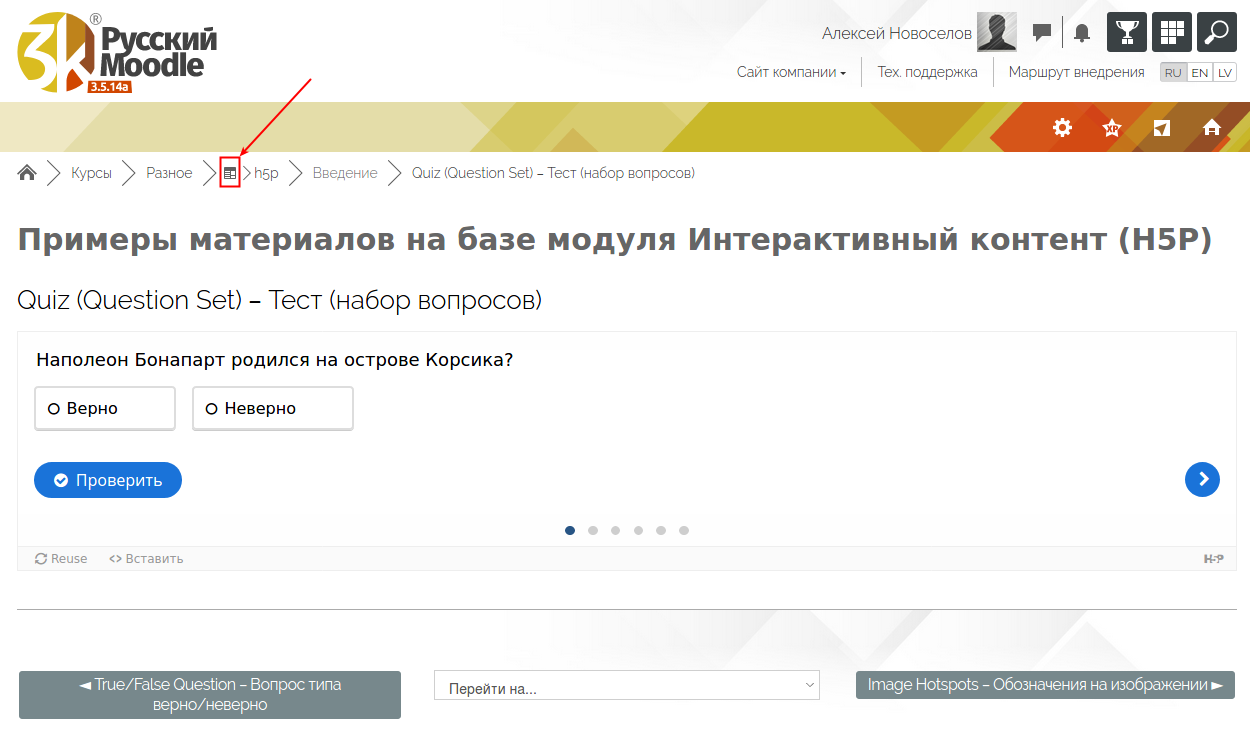Select the "Неверно" answer option

click(272, 408)
